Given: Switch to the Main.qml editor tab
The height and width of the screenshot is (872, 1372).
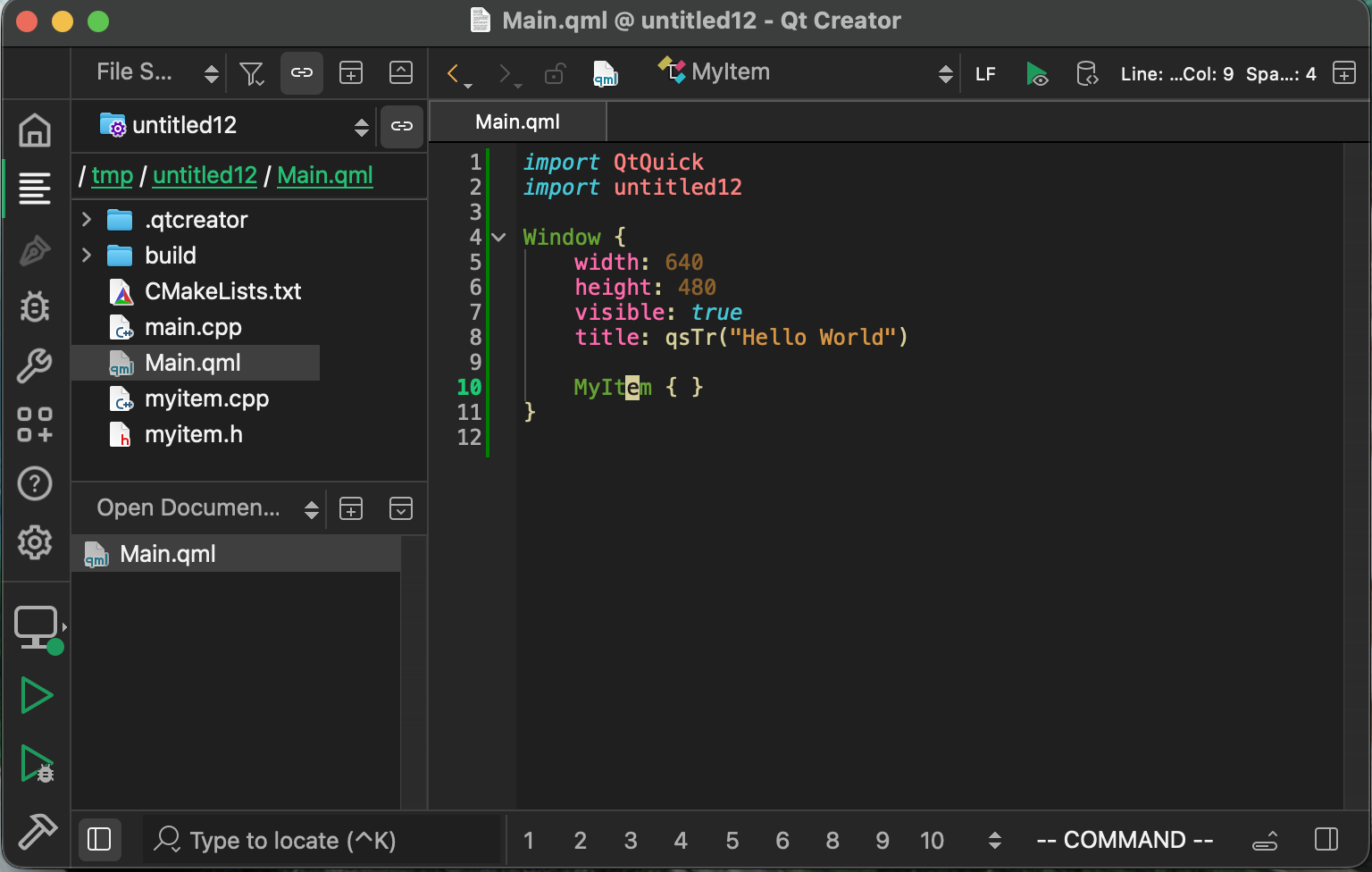Looking at the screenshot, I should point(517,121).
